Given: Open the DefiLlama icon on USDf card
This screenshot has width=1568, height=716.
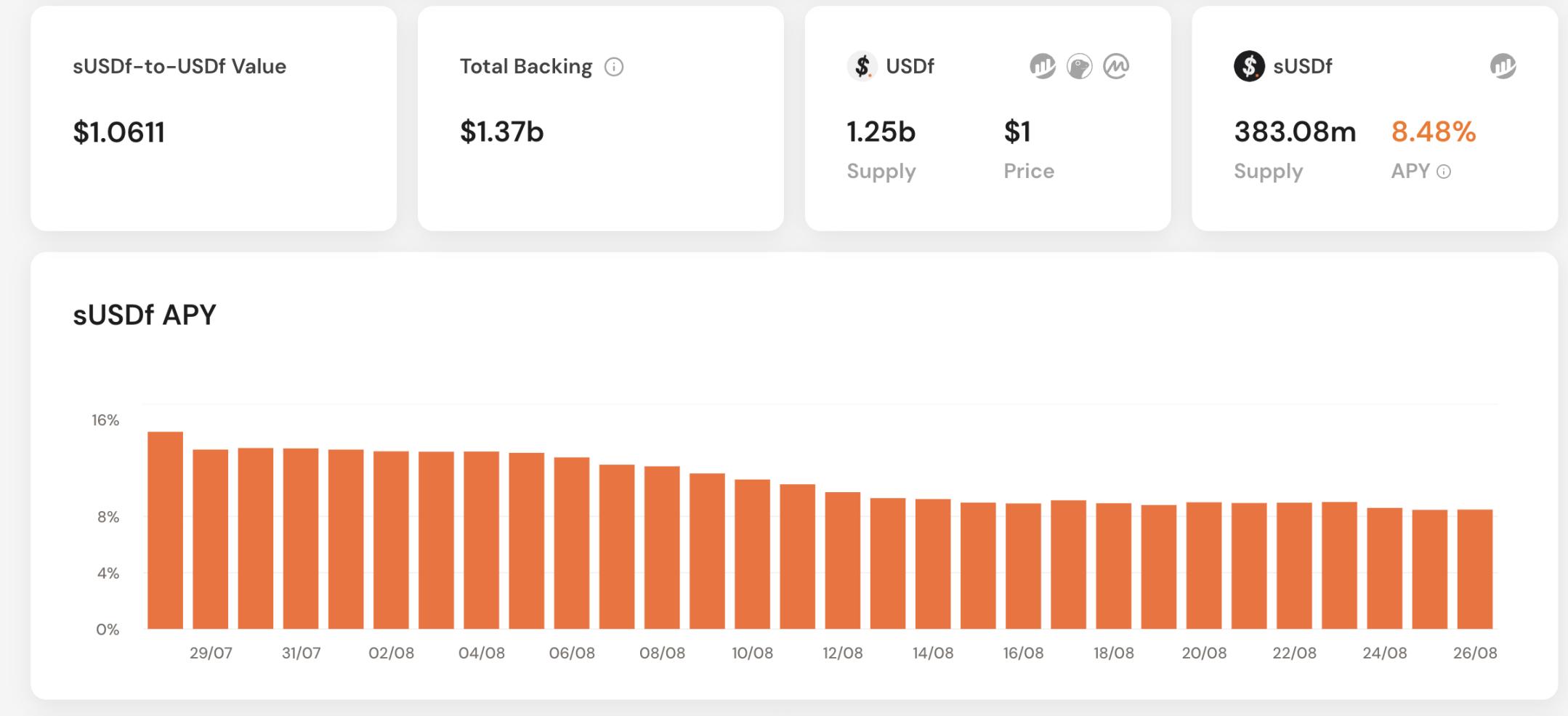Looking at the screenshot, I should [x=1042, y=67].
